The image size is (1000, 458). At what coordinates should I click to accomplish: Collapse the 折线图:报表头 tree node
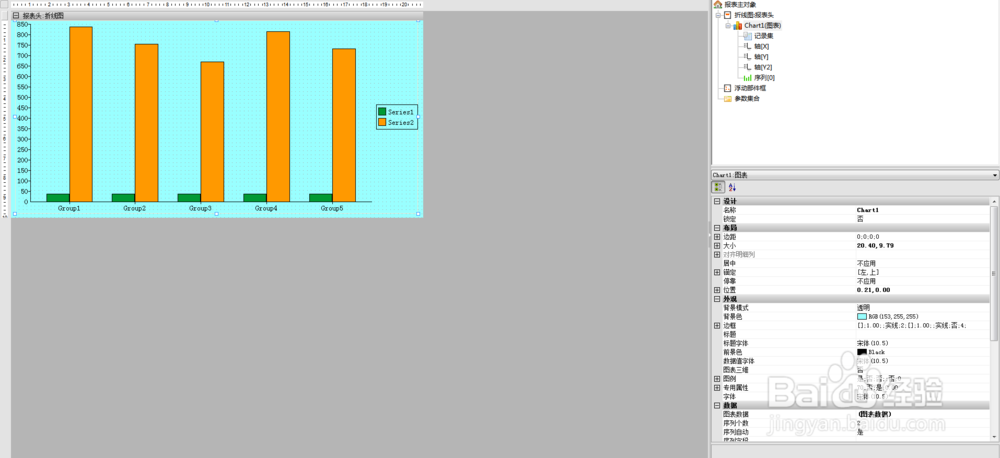click(719, 15)
